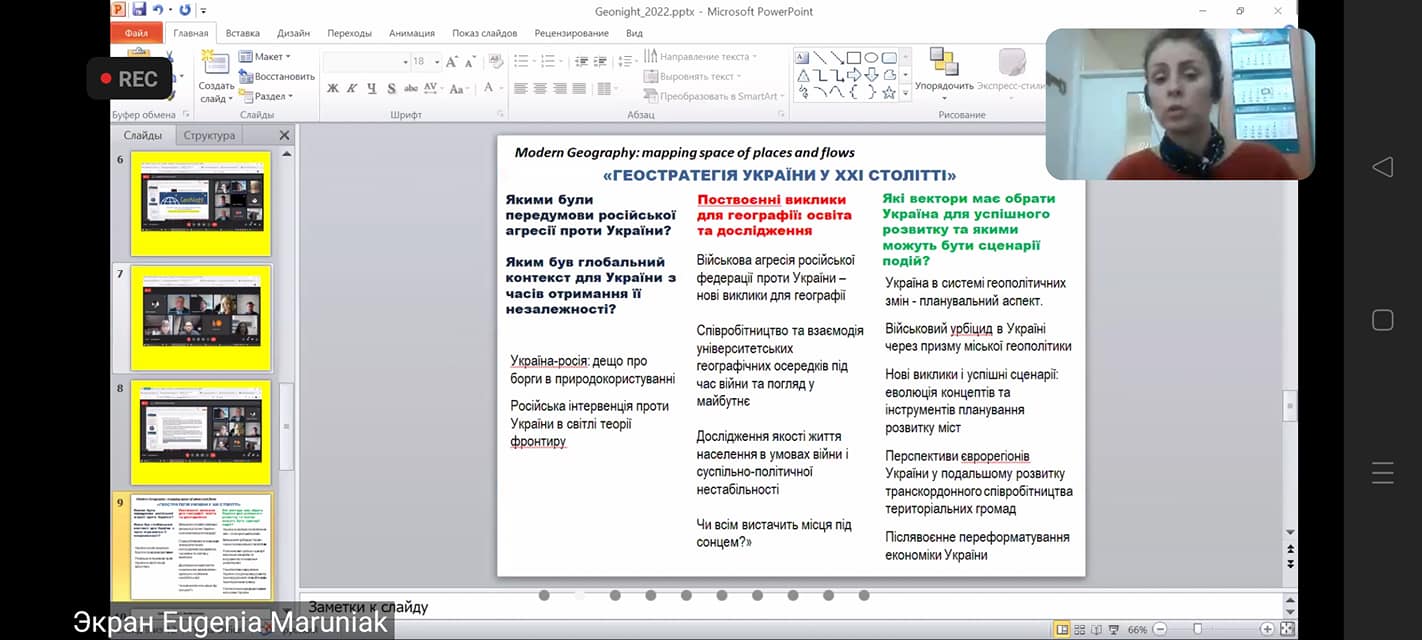This screenshot has height=640, width=1422.
Task: Open the Анимация ribbon tab
Action: pyautogui.click(x=412, y=33)
